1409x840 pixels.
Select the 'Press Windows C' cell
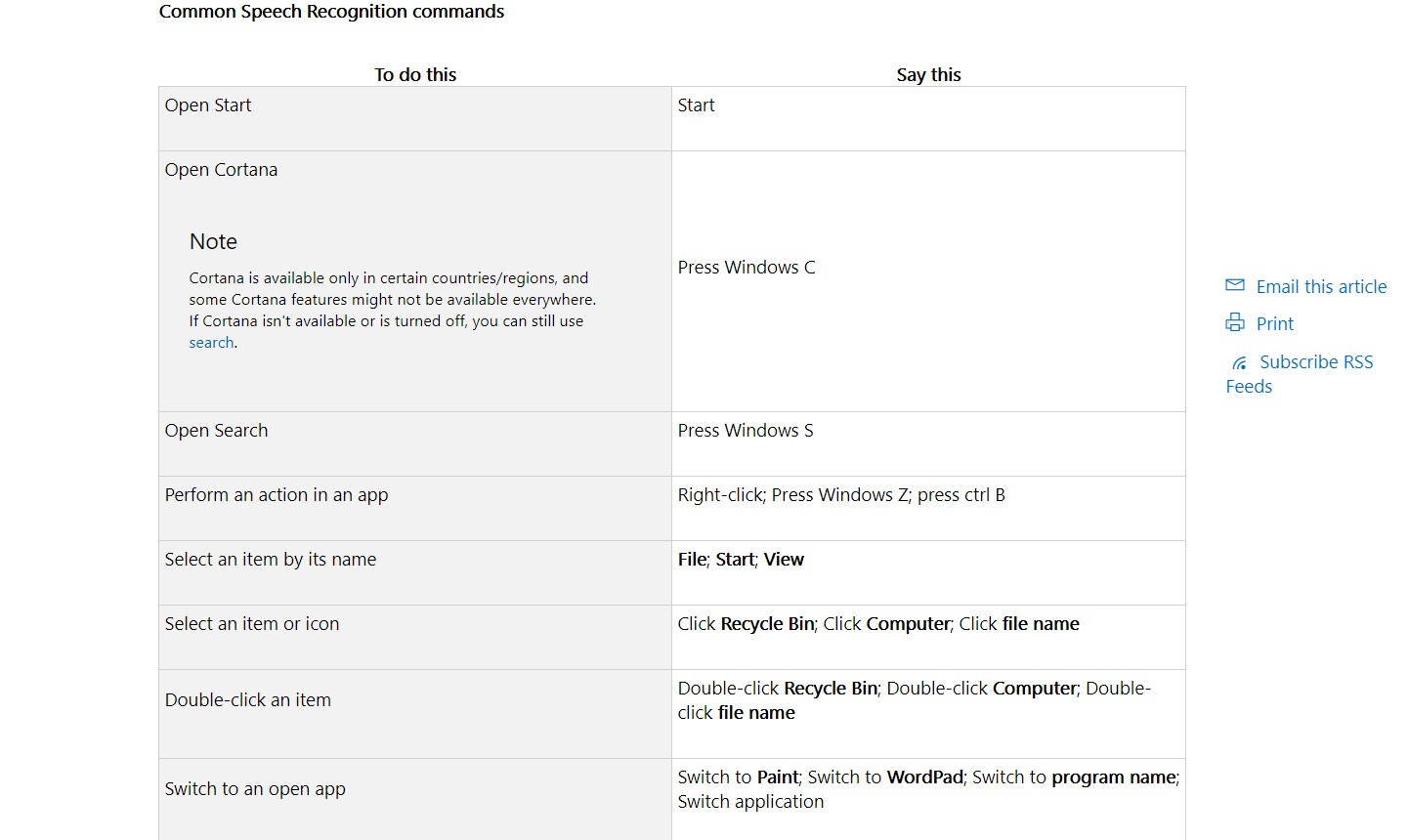click(x=928, y=281)
